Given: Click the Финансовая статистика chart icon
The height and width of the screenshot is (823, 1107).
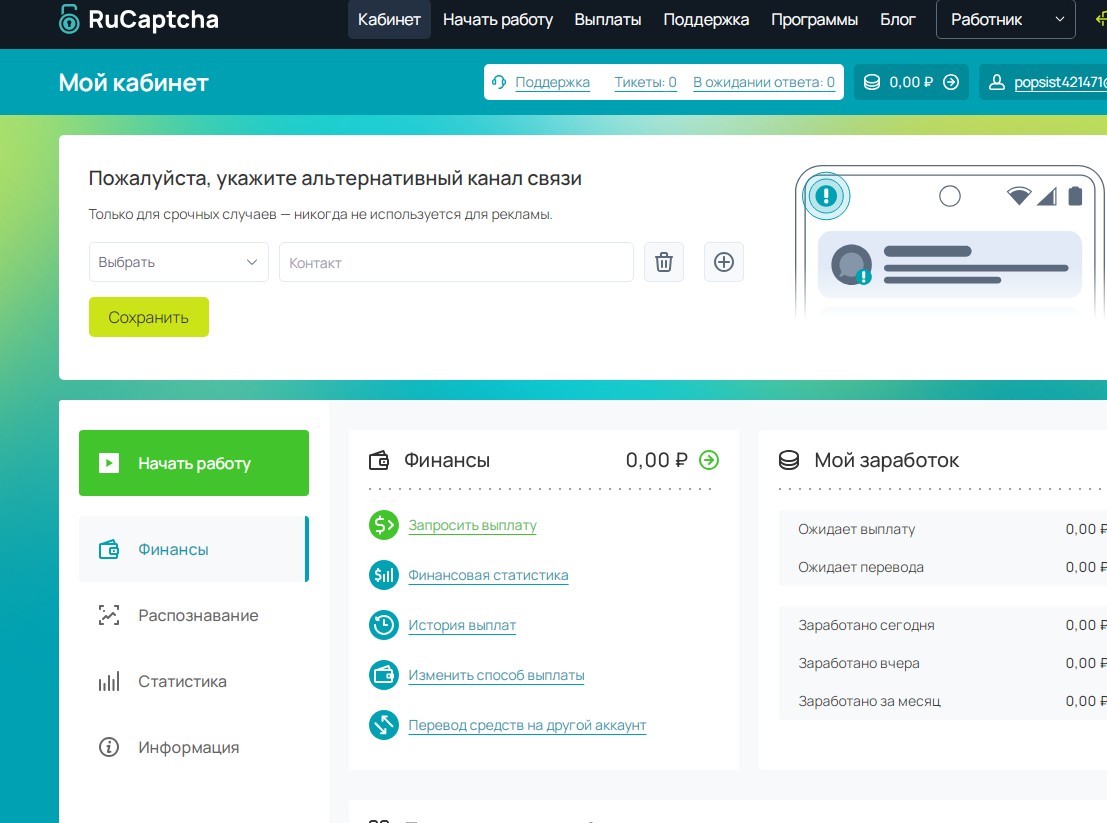Looking at the screenshot, I should [384, 575].
